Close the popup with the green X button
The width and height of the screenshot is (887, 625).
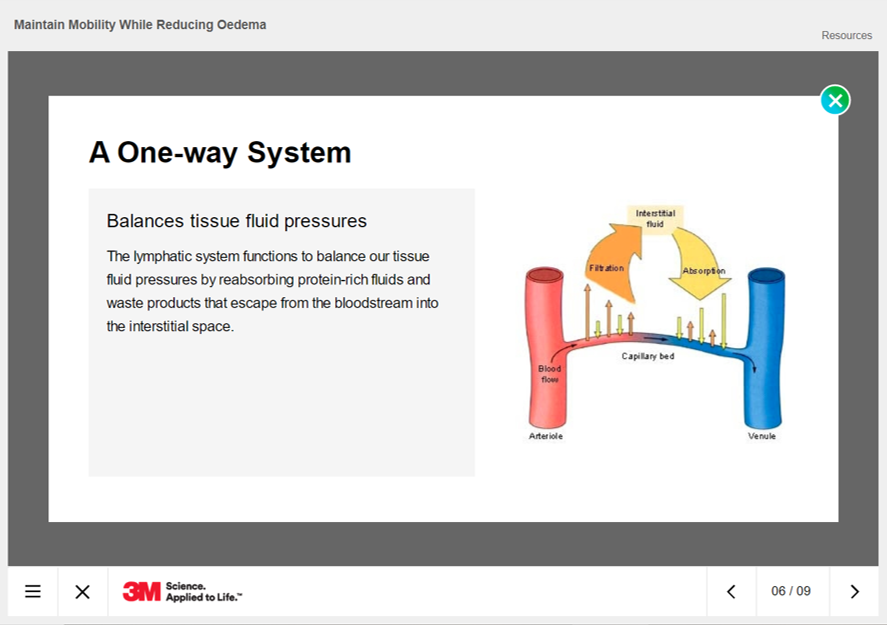click(x=835, y=100)
